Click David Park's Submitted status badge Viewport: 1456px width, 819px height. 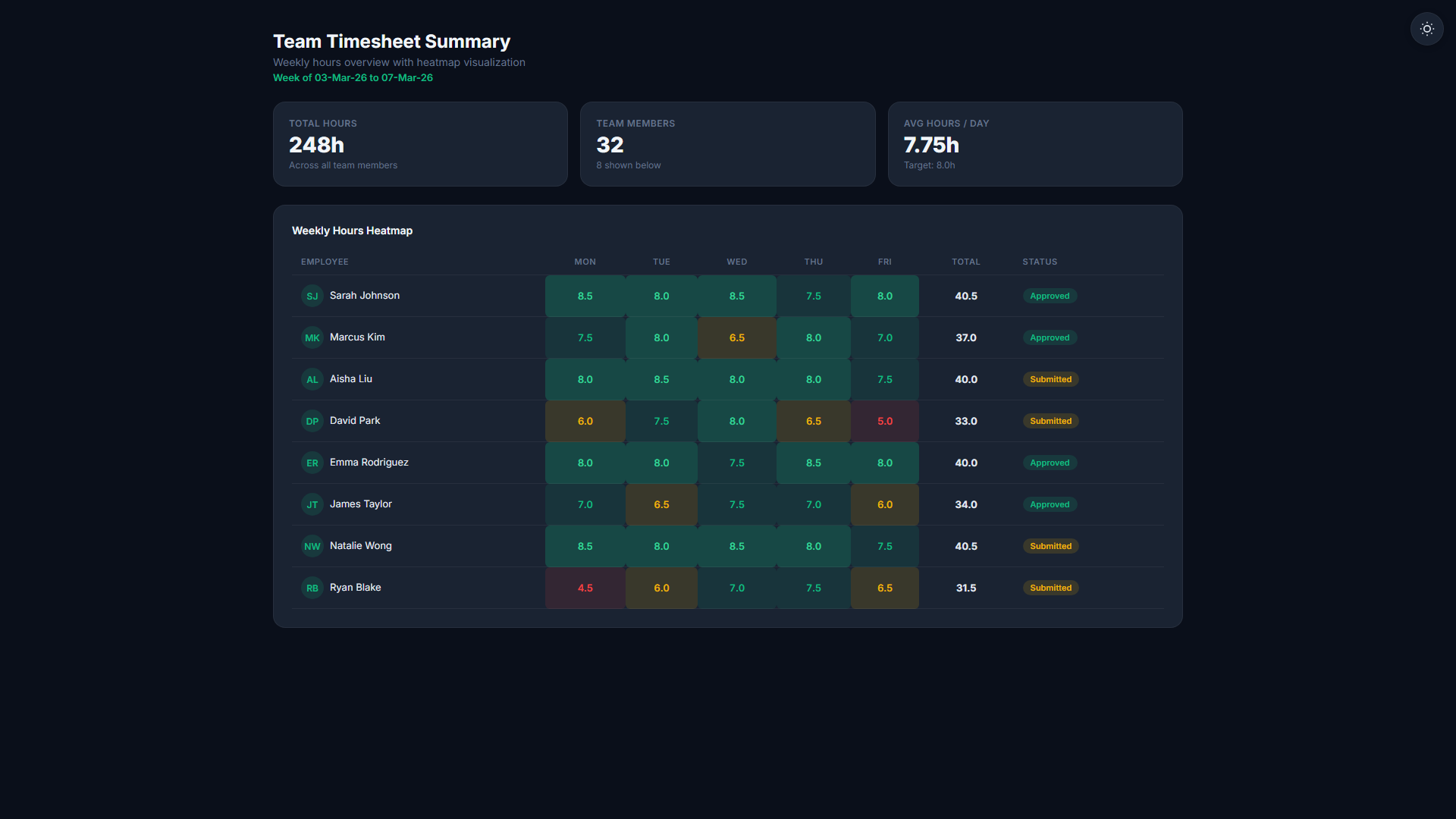coord(1050,421)
